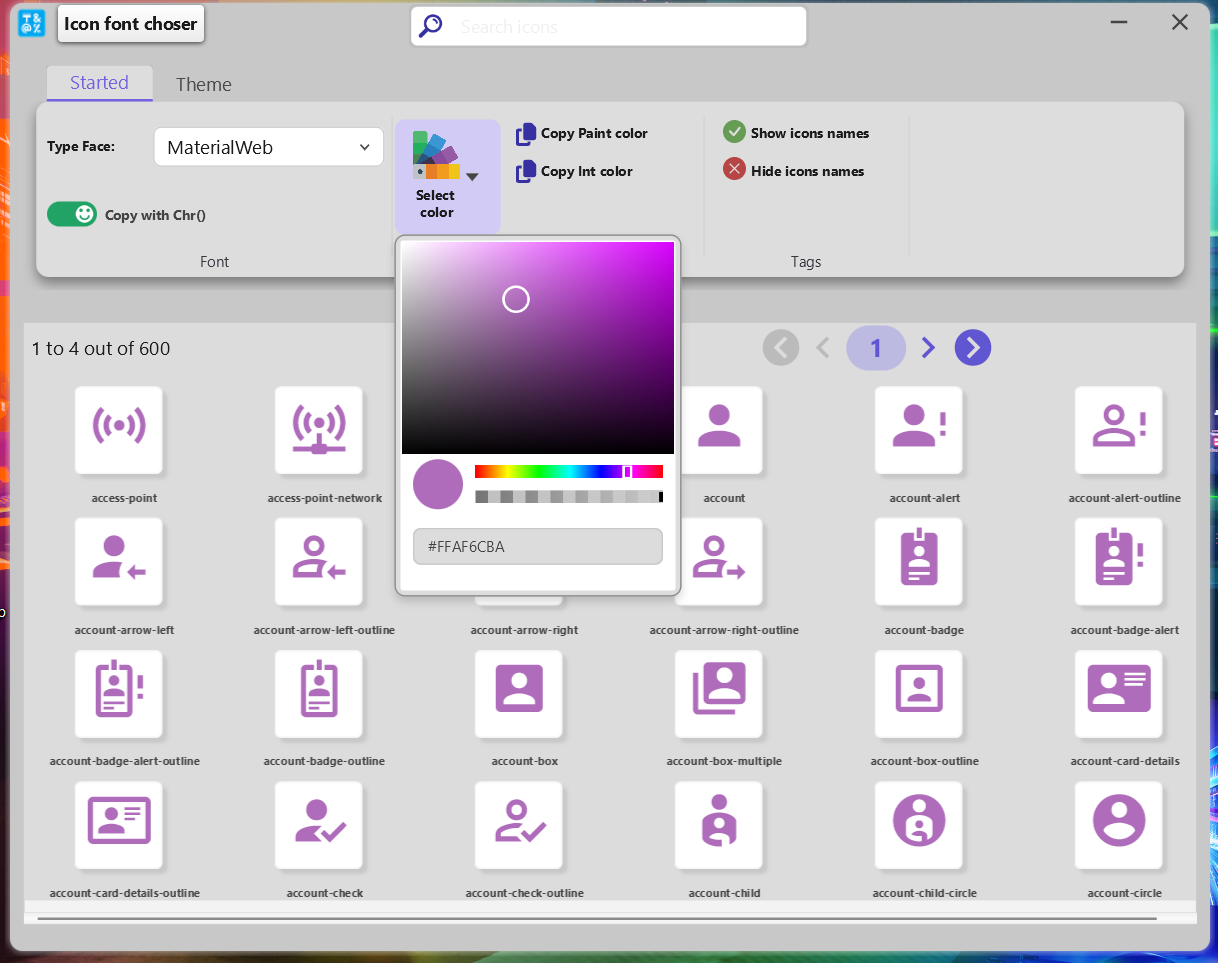Choose the account-circle icon tile
The width and height of the screenshot is (1218, 963).
click(x=1119, y=825)
